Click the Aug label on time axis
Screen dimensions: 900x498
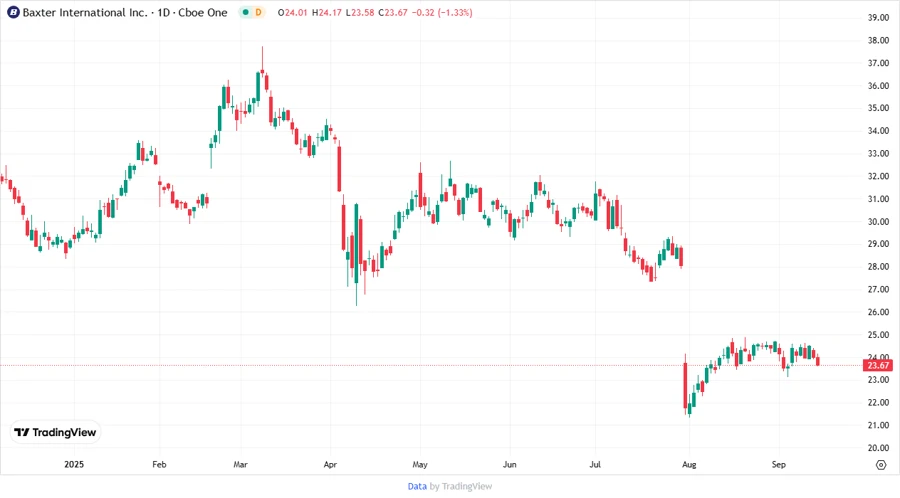(689, 464)
